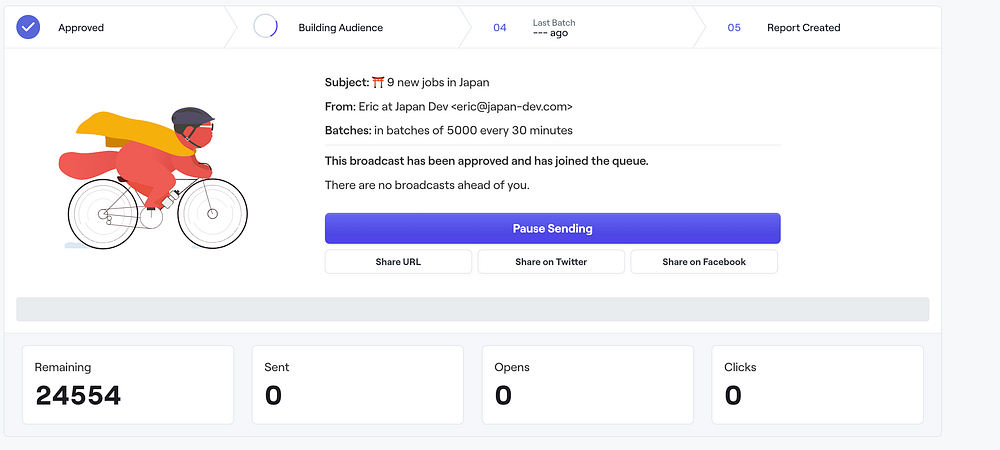This screenshot has width=1000, height=450.
Task: Click the Remaining count card
Action: [128, 385]
